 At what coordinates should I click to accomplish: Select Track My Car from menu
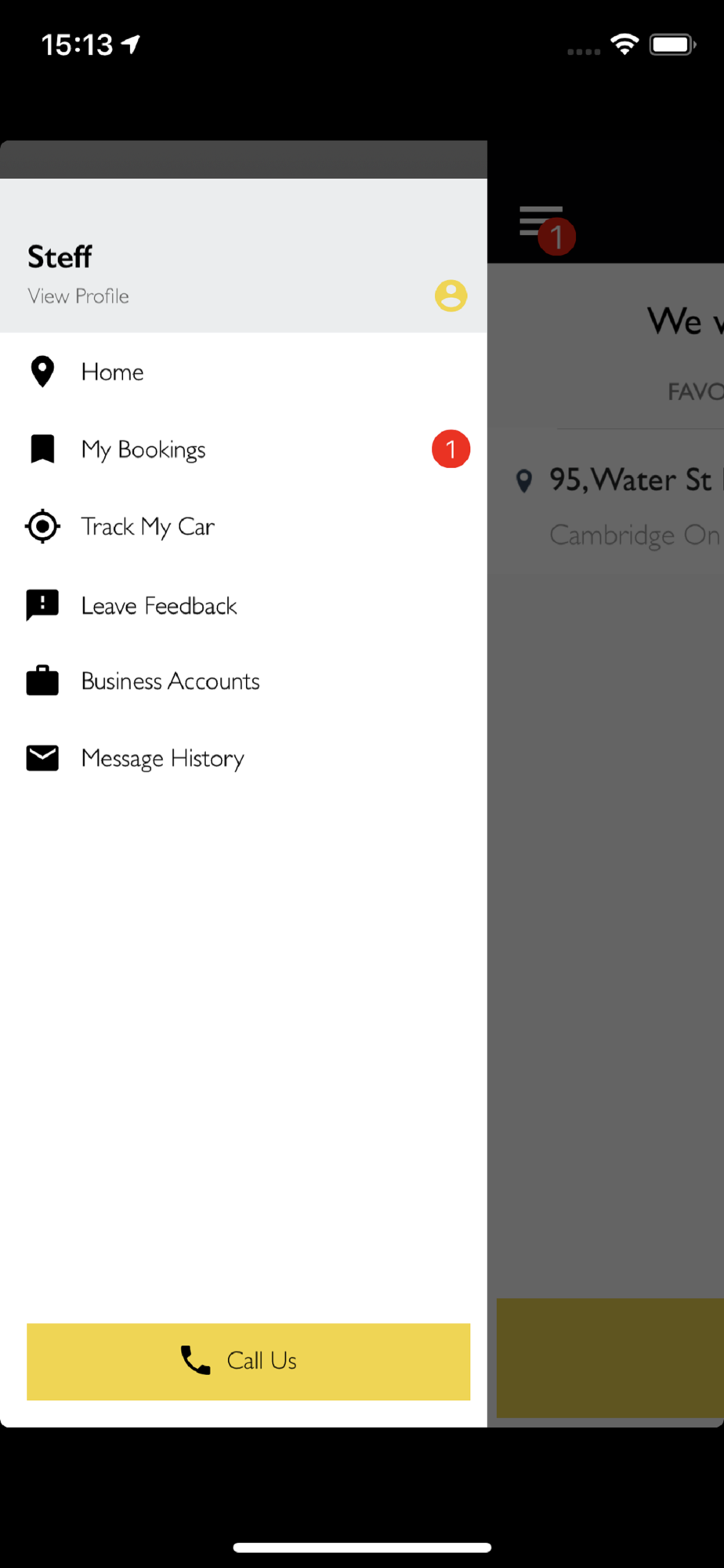pyautogui.click(x=244, y=526)
